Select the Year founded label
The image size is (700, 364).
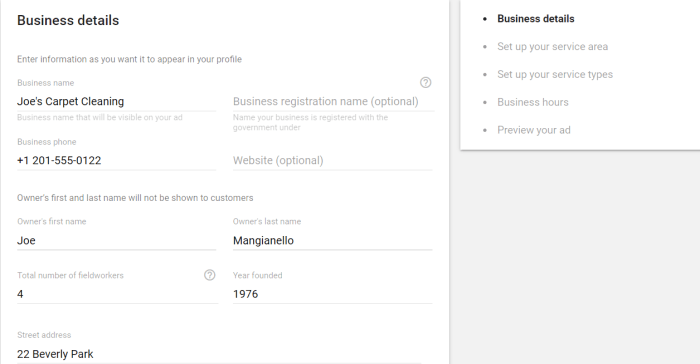tap(258, 275)
